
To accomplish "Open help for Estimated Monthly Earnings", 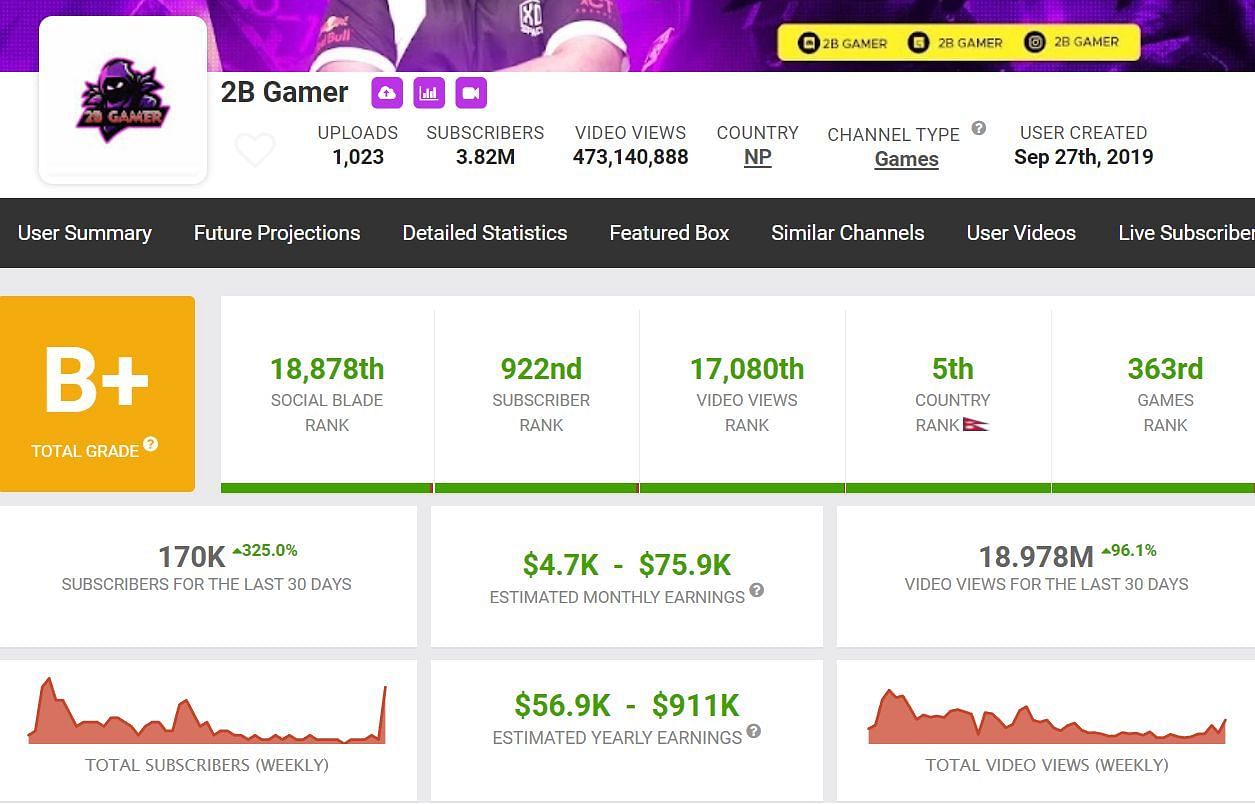I will [757, 590].
